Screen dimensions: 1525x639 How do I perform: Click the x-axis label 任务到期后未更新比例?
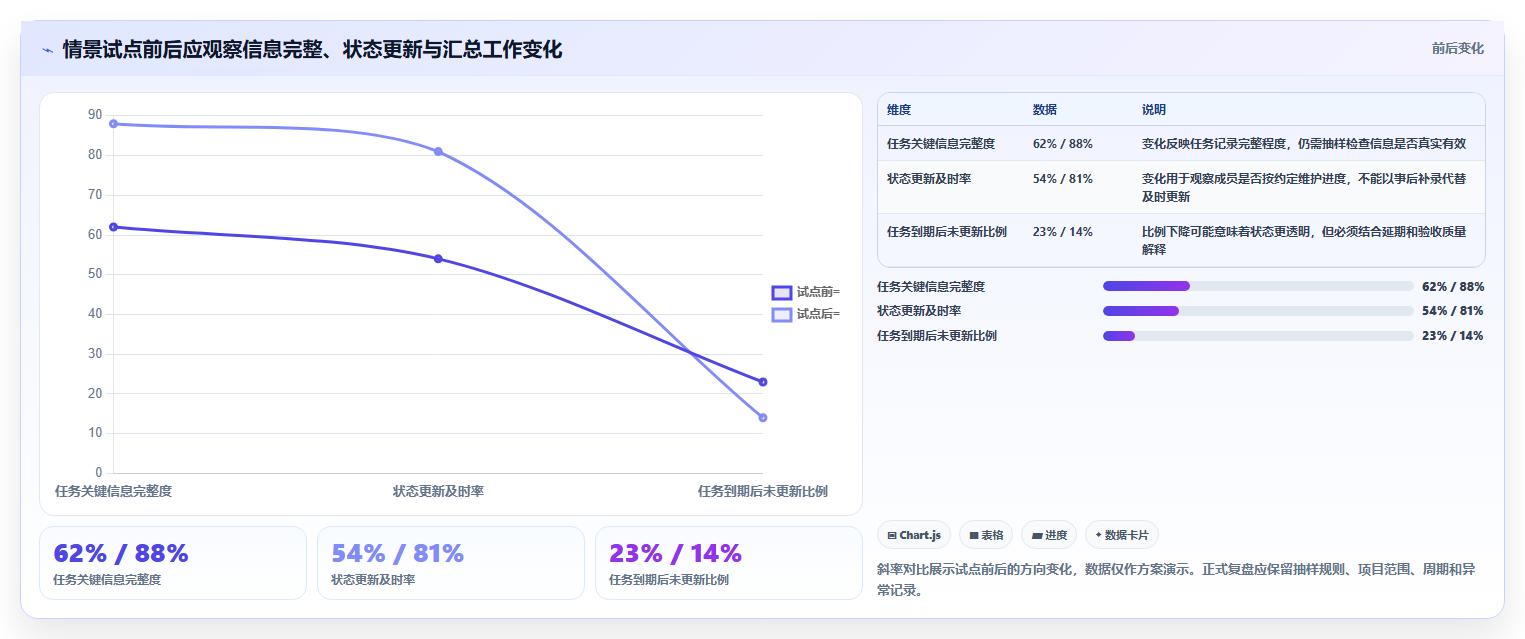pyautogui.click(x=763, y=491)
